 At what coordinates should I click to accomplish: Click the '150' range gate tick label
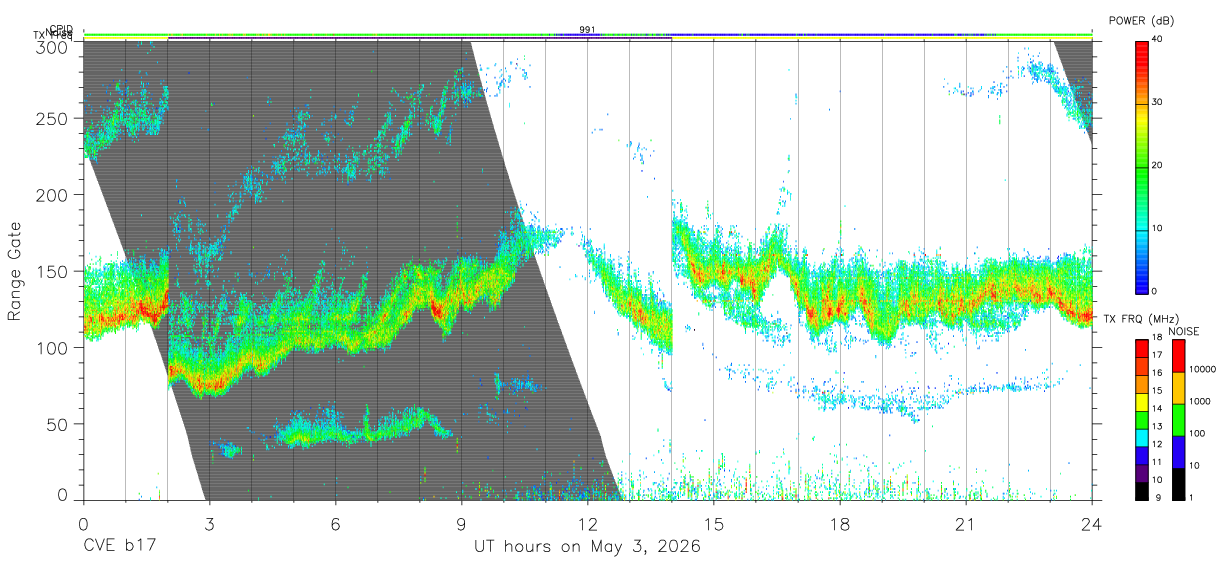click(51, 271)
